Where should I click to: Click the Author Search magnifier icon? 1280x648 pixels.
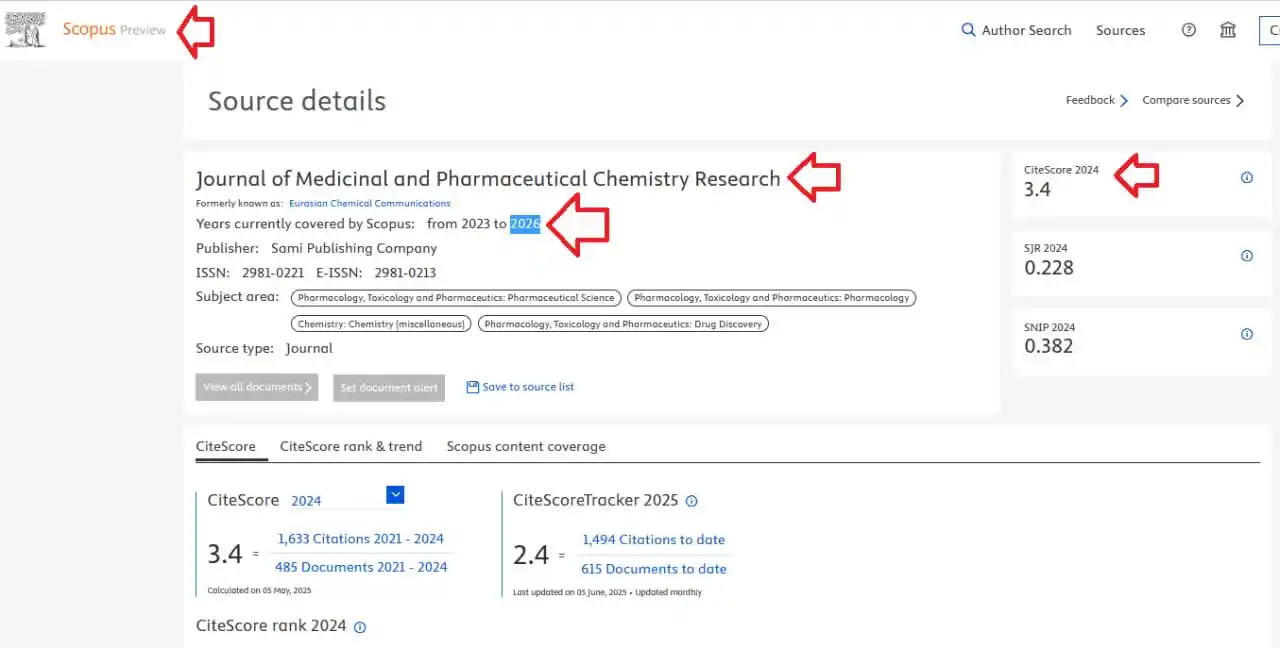coord(968,30)
